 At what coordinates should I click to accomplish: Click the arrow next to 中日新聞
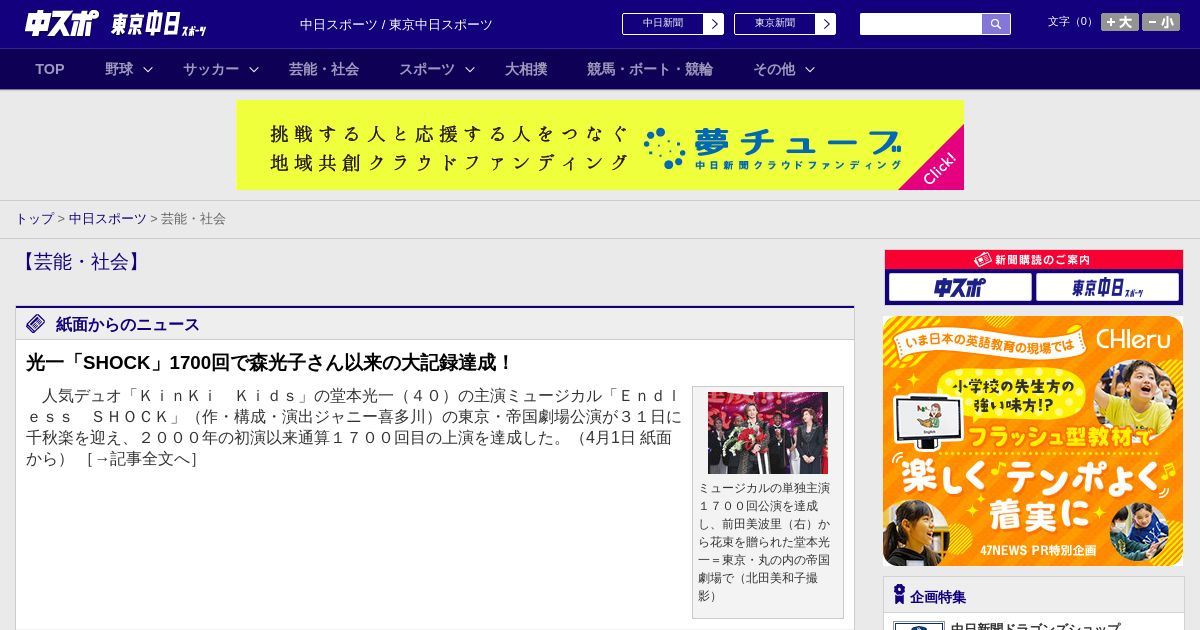(x=713, y=23)
